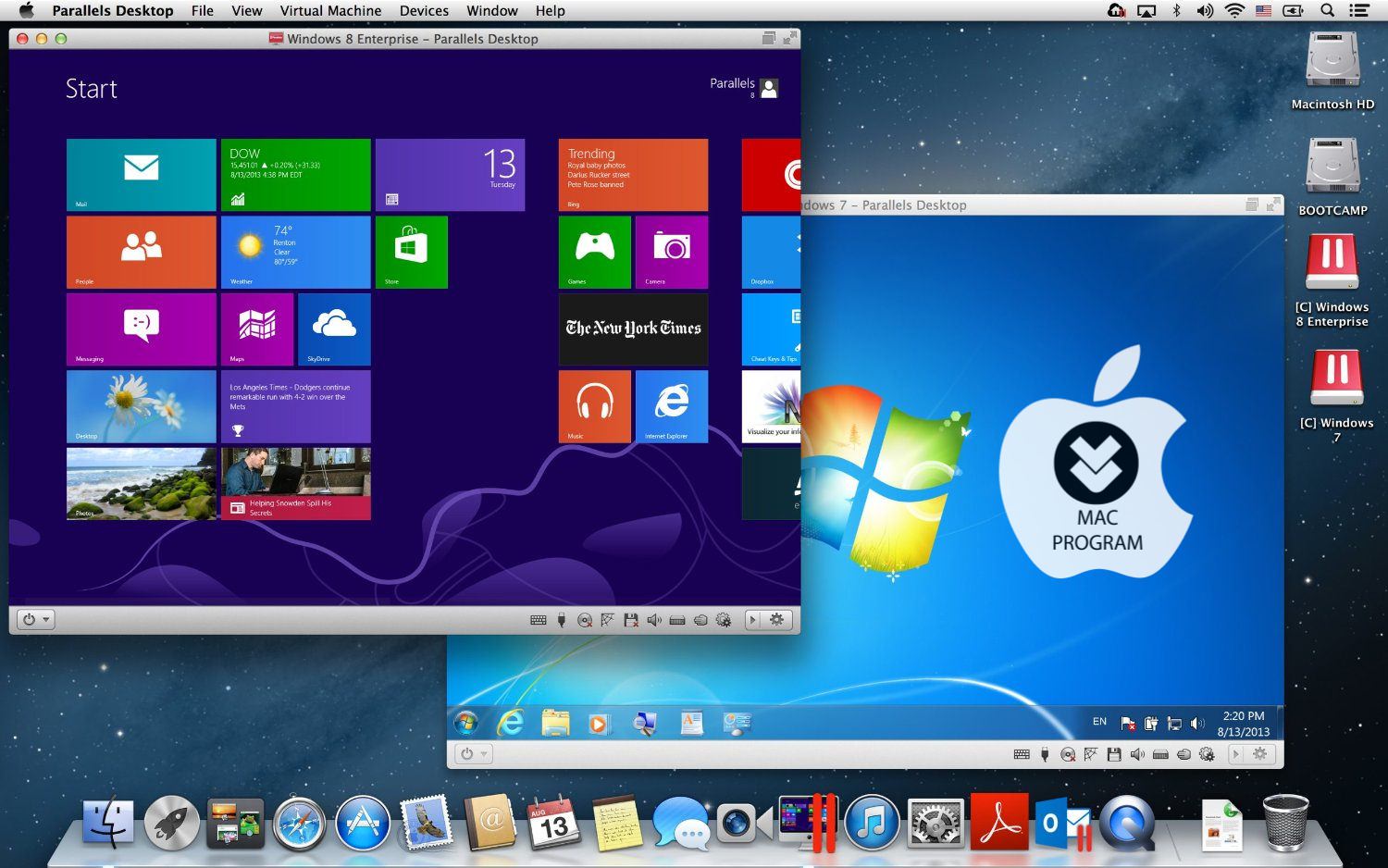1388x868 pixels.
Task: Click the Action Center flag in Windows 7 tray
Action: point(1128,724)
